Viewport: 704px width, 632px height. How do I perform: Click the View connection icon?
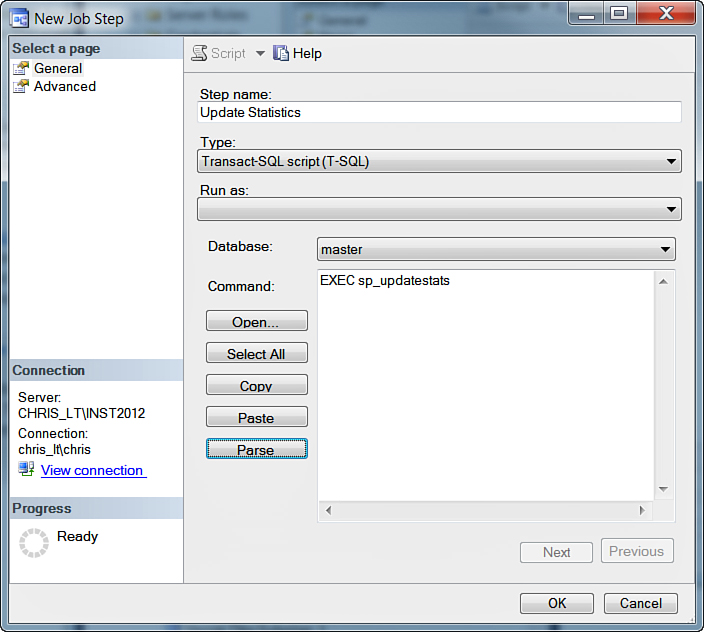click(26, 469)
